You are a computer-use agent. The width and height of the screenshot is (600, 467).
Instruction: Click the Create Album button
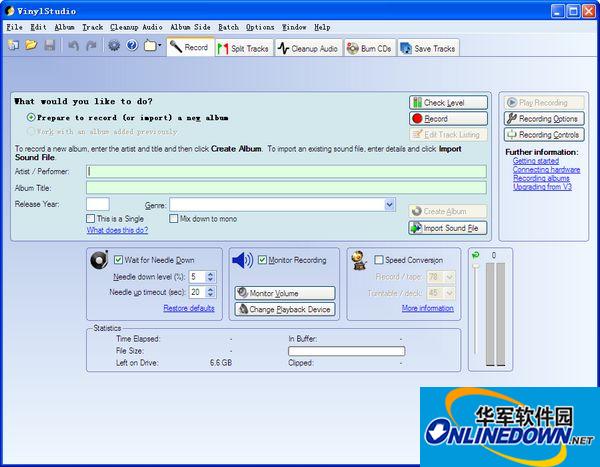pos(448,211)
